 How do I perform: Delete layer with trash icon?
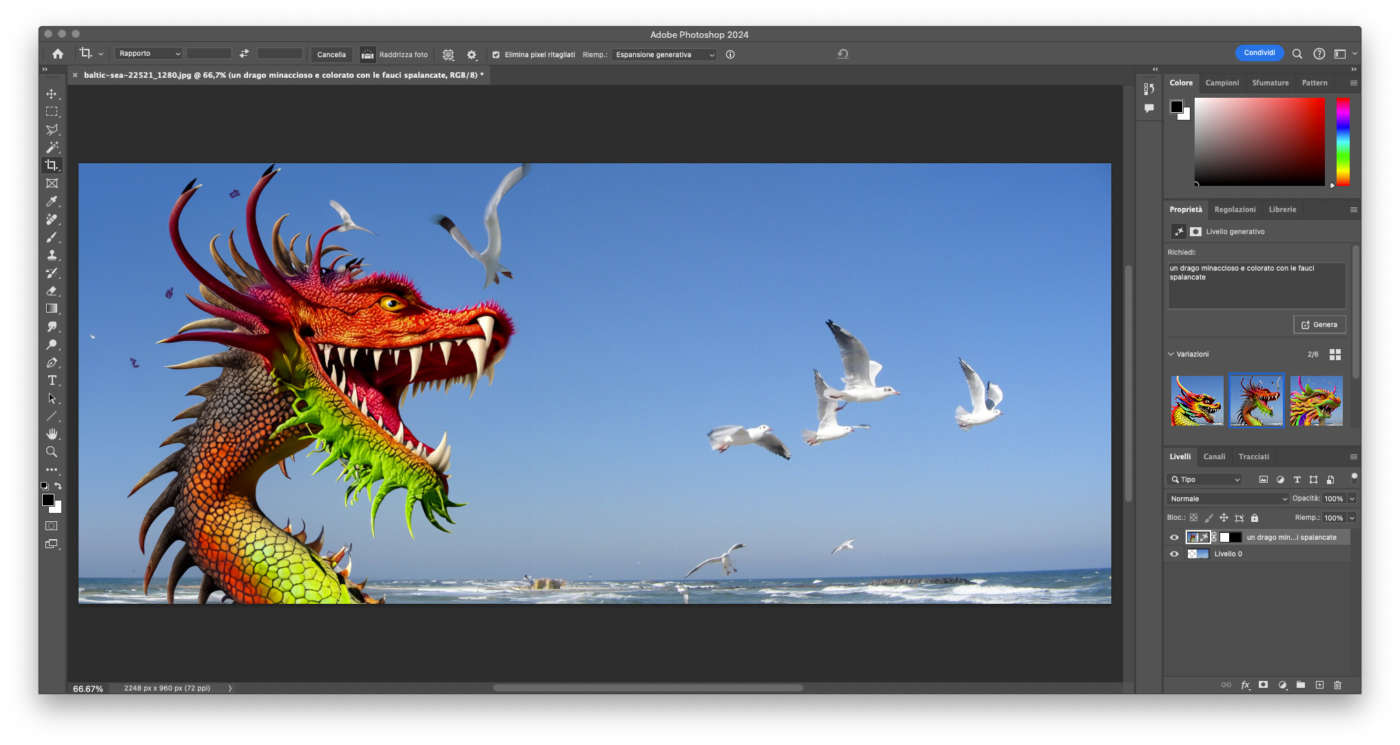1338,685
